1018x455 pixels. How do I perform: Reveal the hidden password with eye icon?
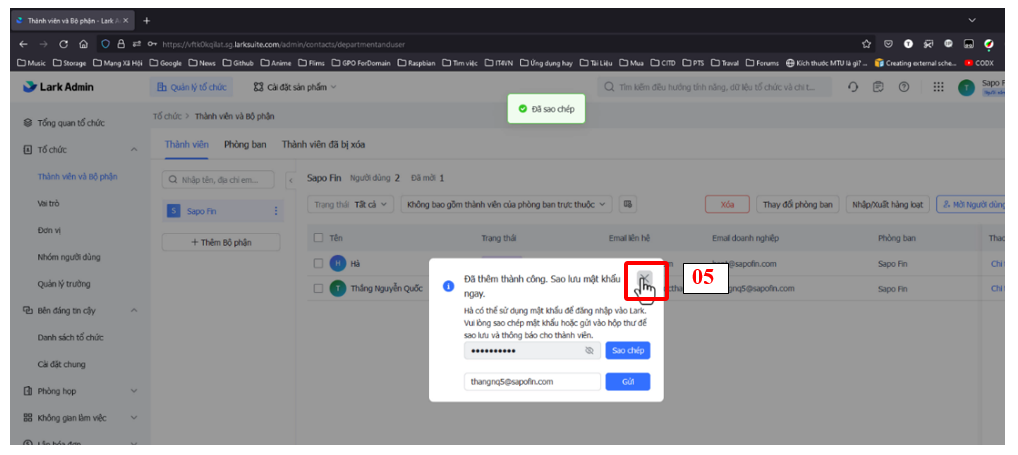click(x=590, y=350)
